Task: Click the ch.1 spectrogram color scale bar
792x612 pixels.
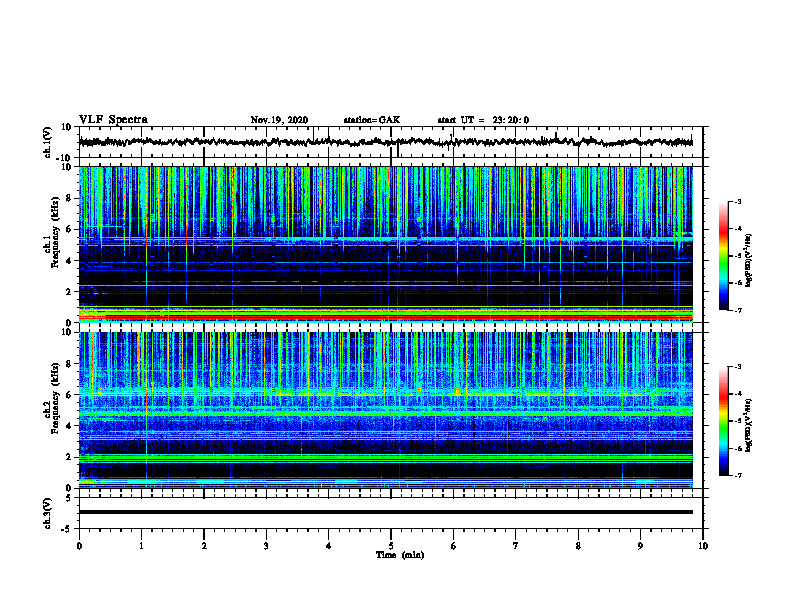Action: click(x=723, y=256)
